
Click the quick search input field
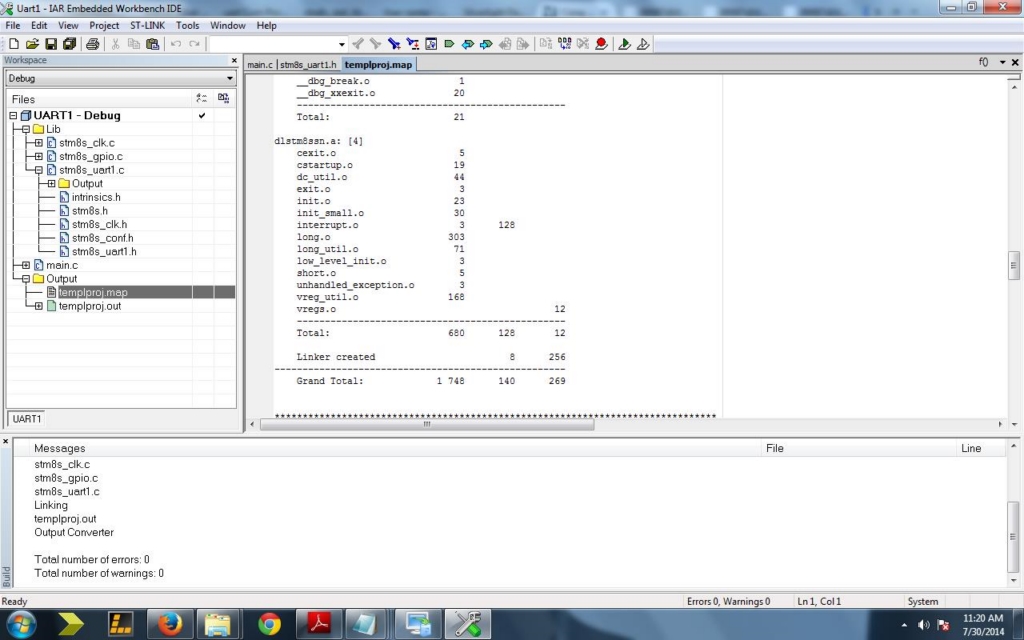[277, 44]
